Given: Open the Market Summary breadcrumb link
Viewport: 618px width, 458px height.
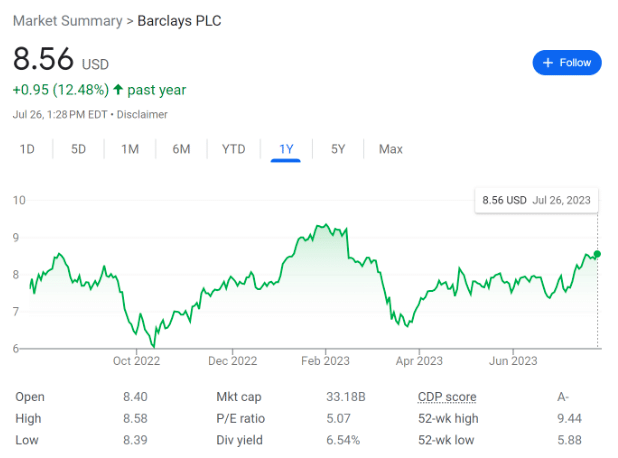Looking at the screenshot, I should point(68,21).
